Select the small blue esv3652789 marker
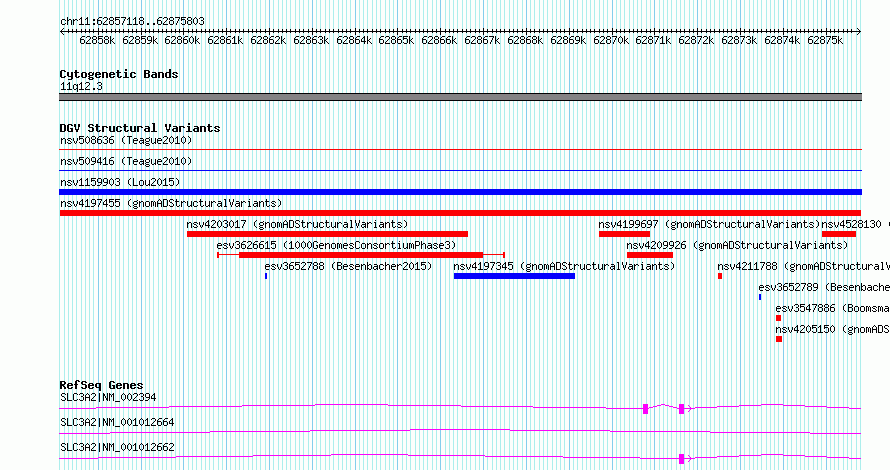 [760, 297]
